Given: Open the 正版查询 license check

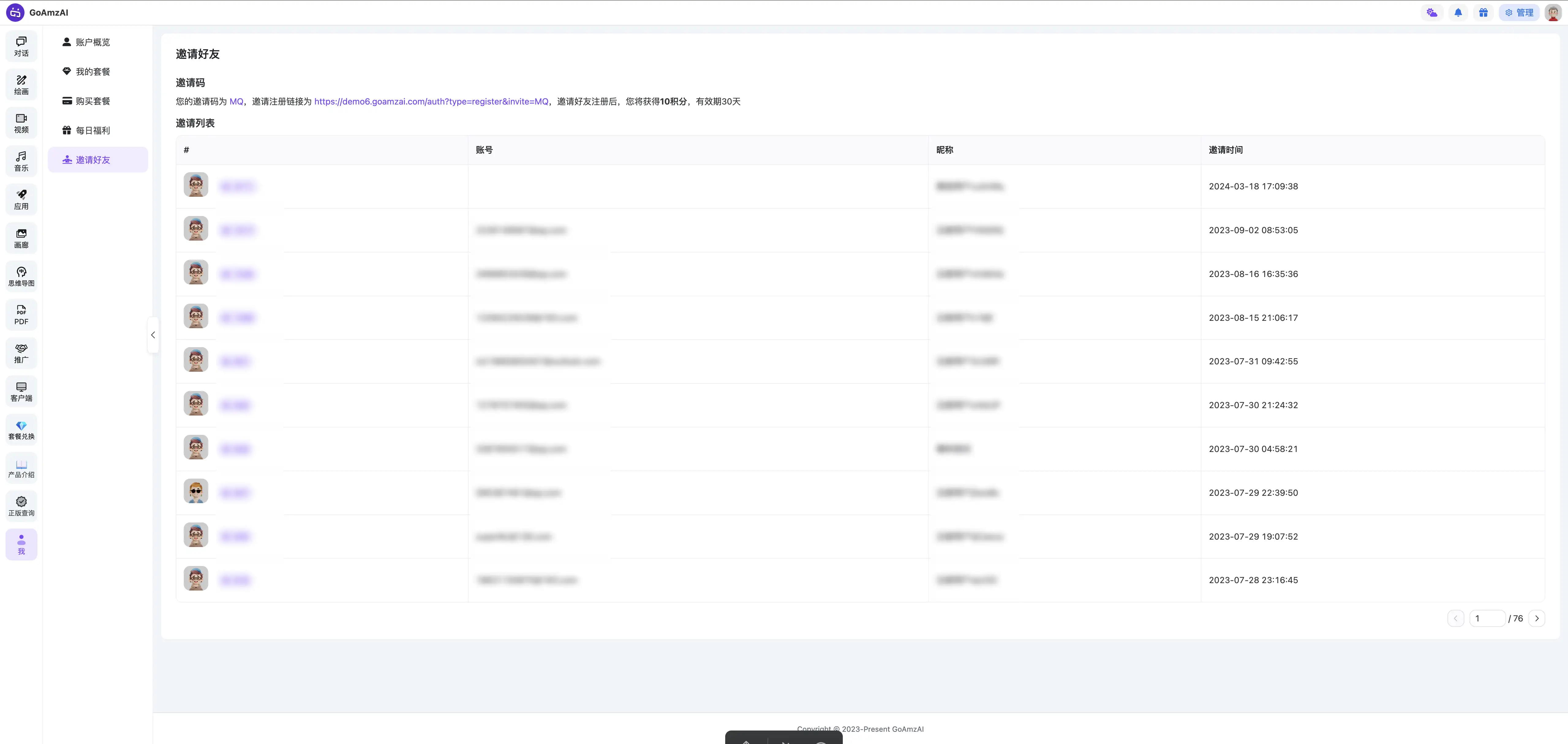Looking at the screenshot, I should [x=21, y=507].
